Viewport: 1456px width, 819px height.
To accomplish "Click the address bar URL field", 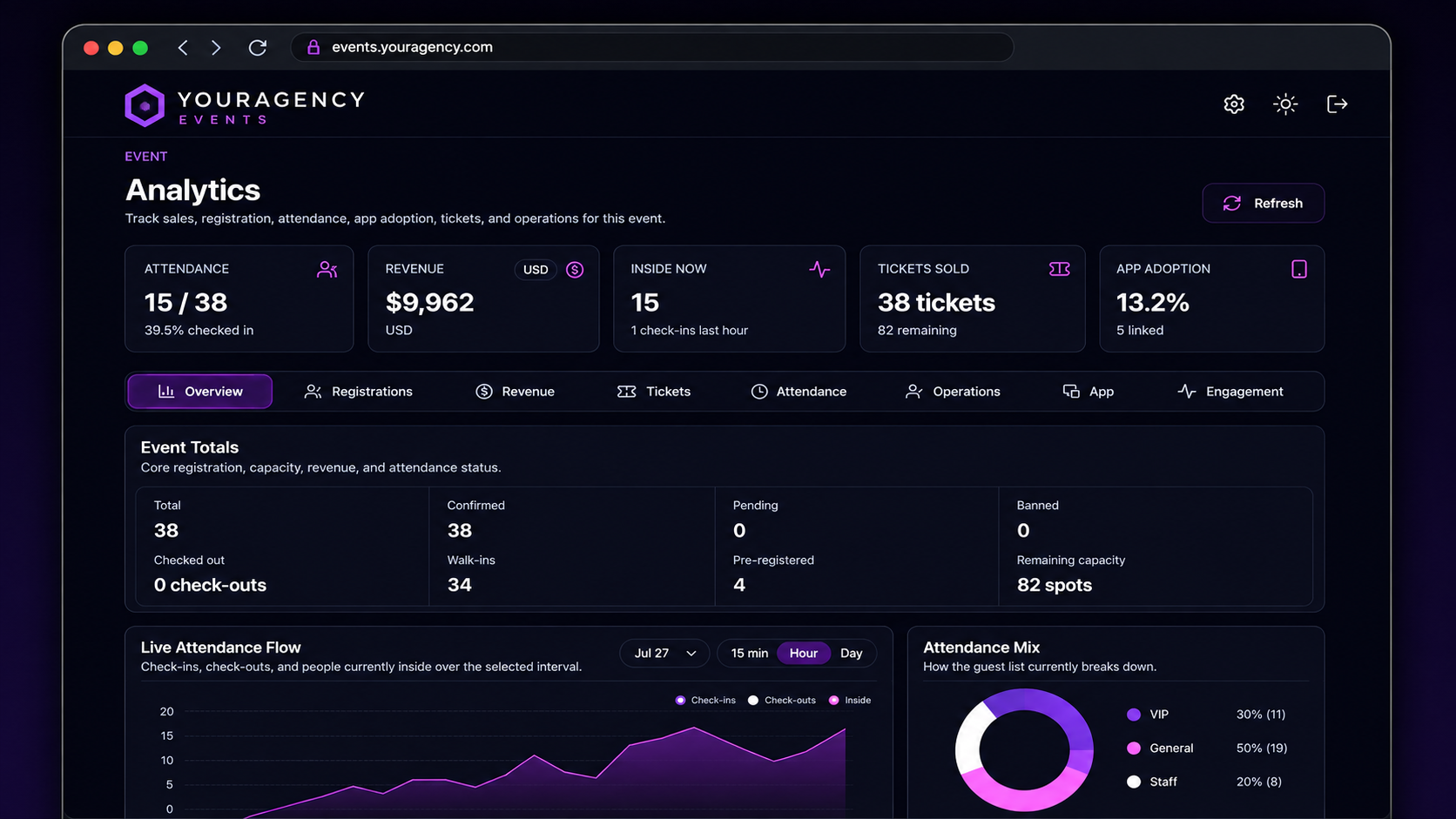I will [x=652, y=47].
